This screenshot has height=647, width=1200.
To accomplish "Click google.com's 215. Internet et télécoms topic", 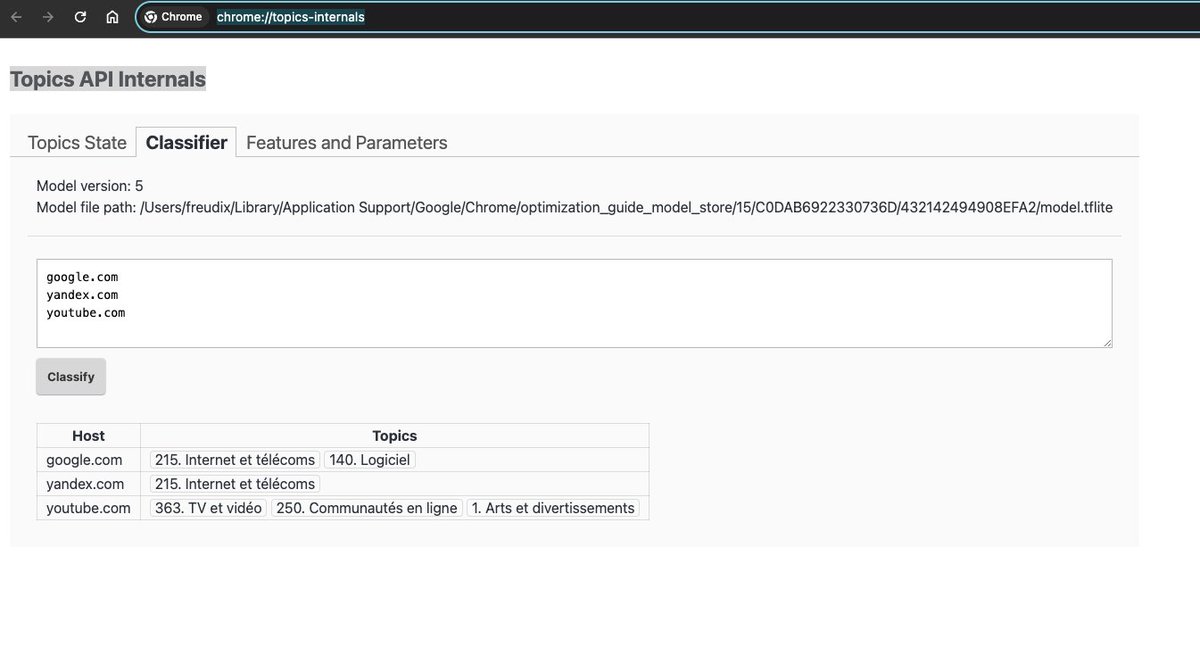I will point(234,460).
